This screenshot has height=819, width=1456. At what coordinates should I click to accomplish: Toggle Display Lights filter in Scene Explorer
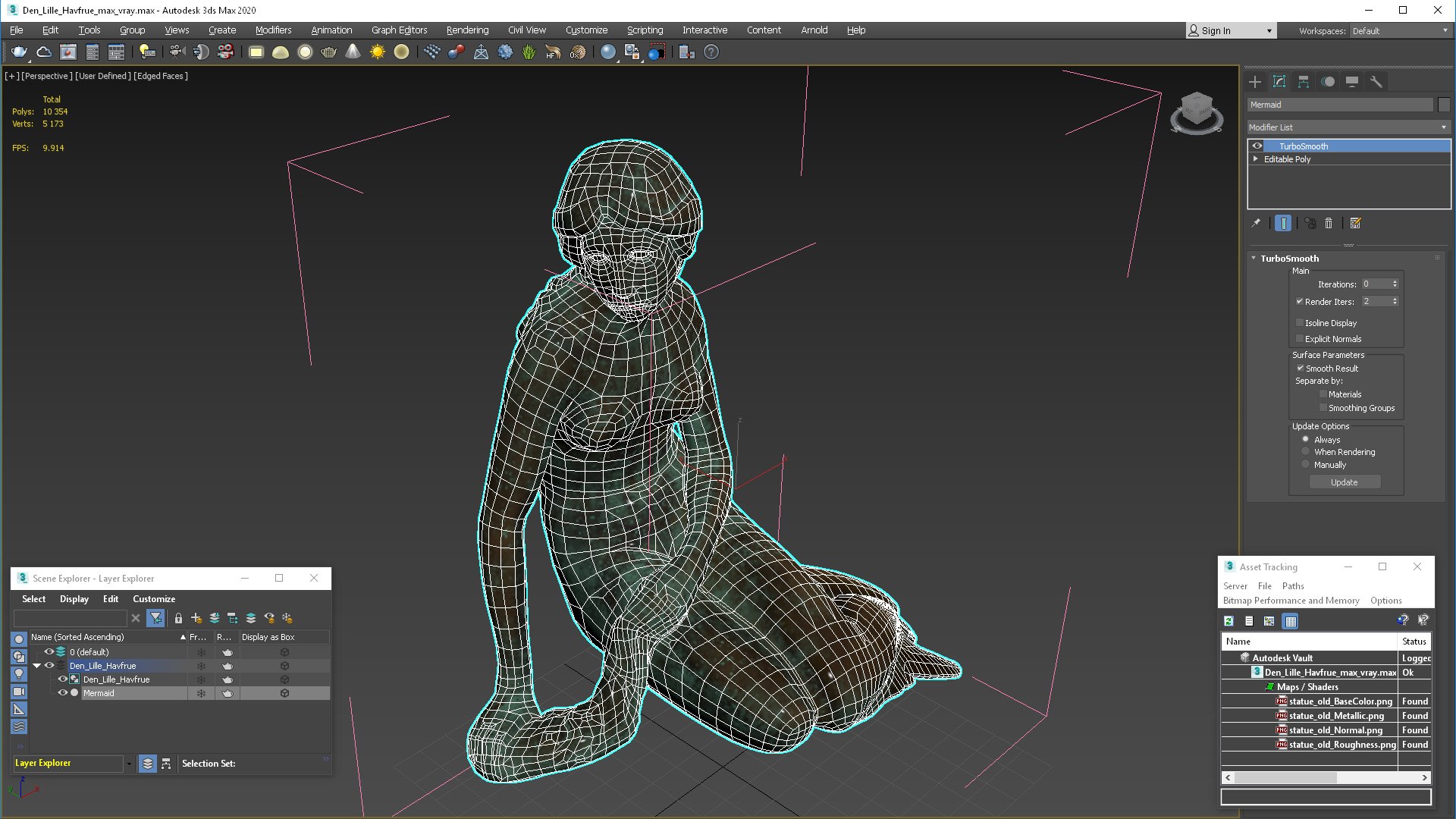point(19,673)
